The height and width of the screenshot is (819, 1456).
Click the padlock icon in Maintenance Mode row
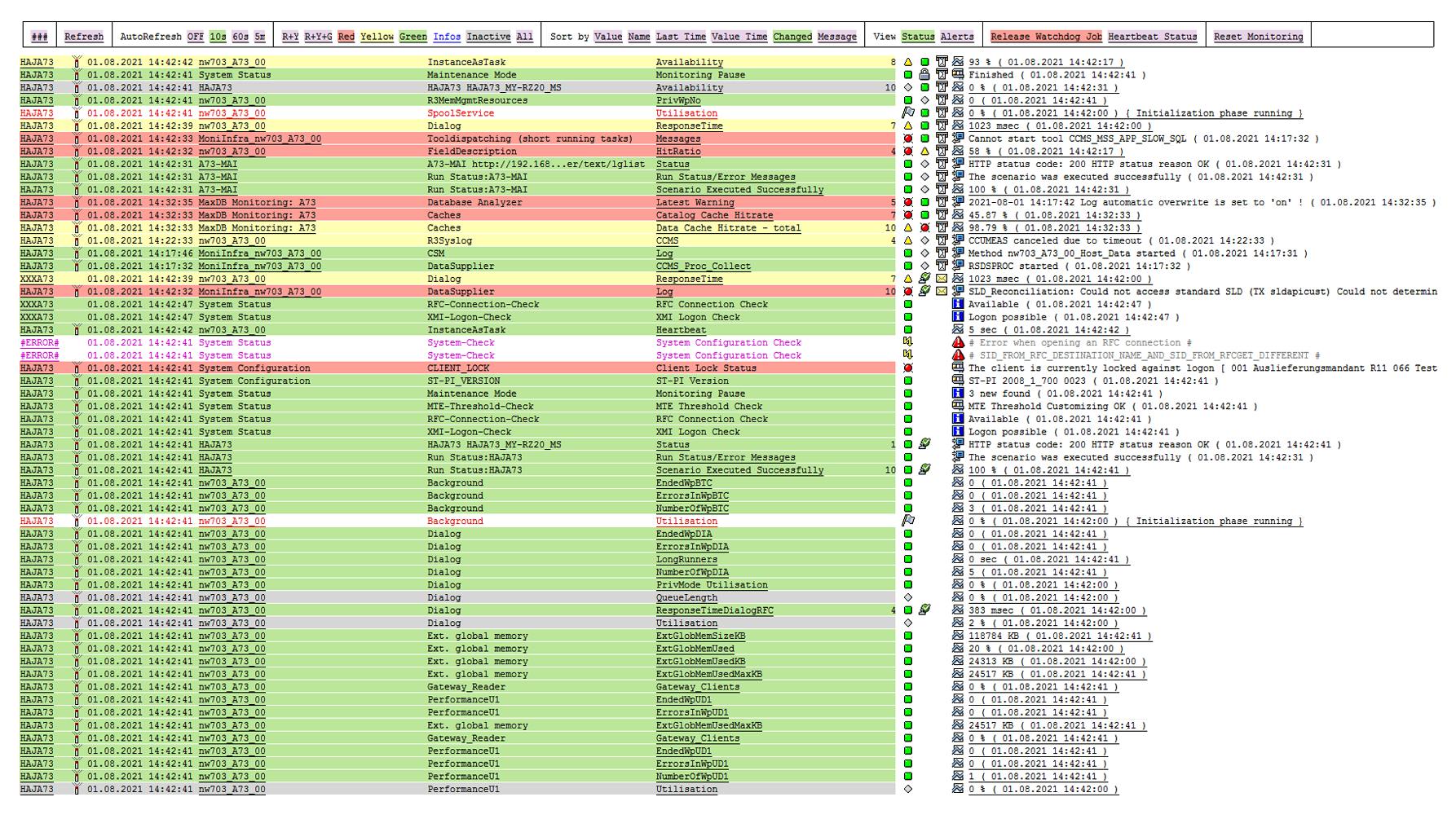[x=924, y=75]
